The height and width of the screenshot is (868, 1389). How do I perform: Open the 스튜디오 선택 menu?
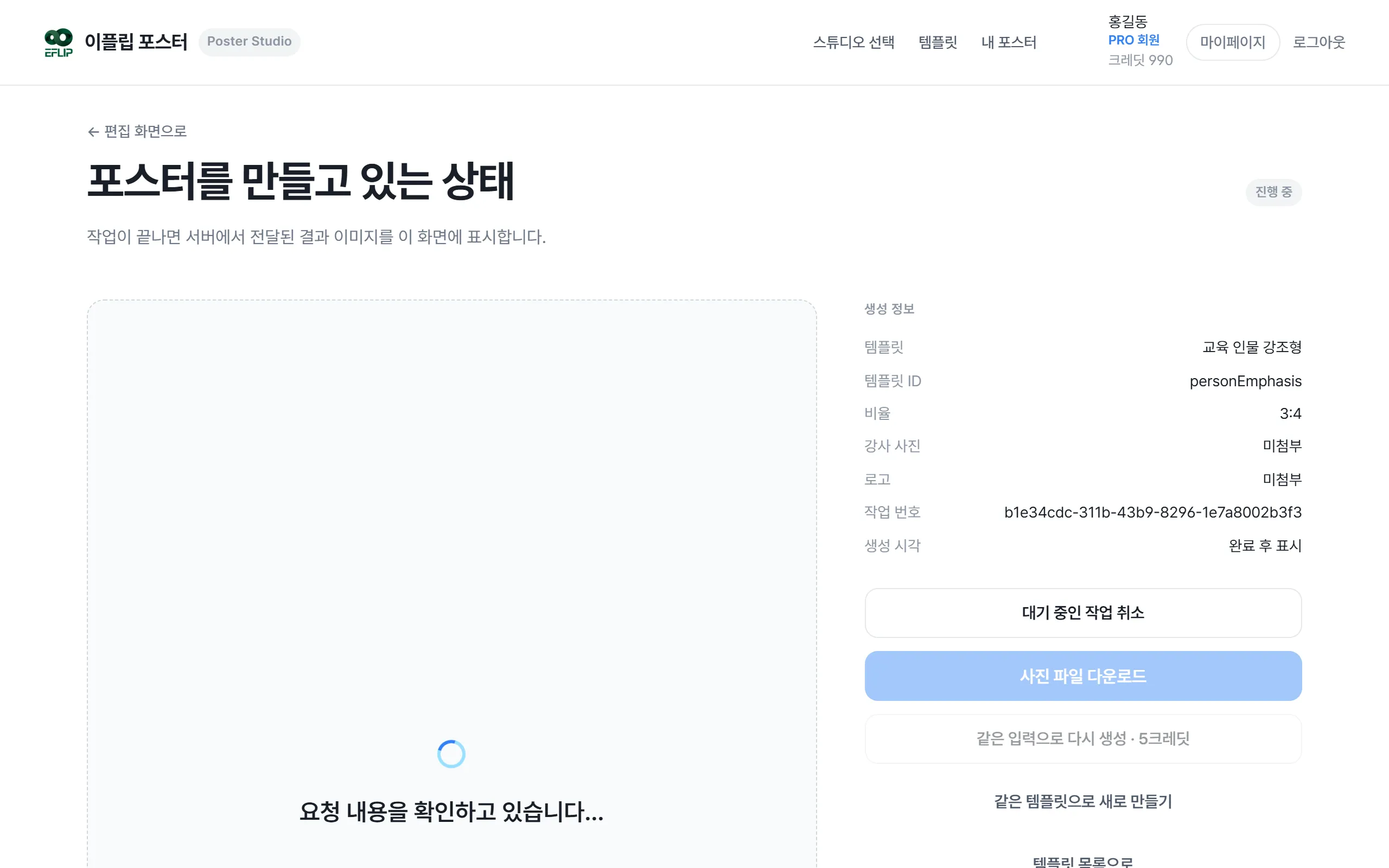coord(853,42)
